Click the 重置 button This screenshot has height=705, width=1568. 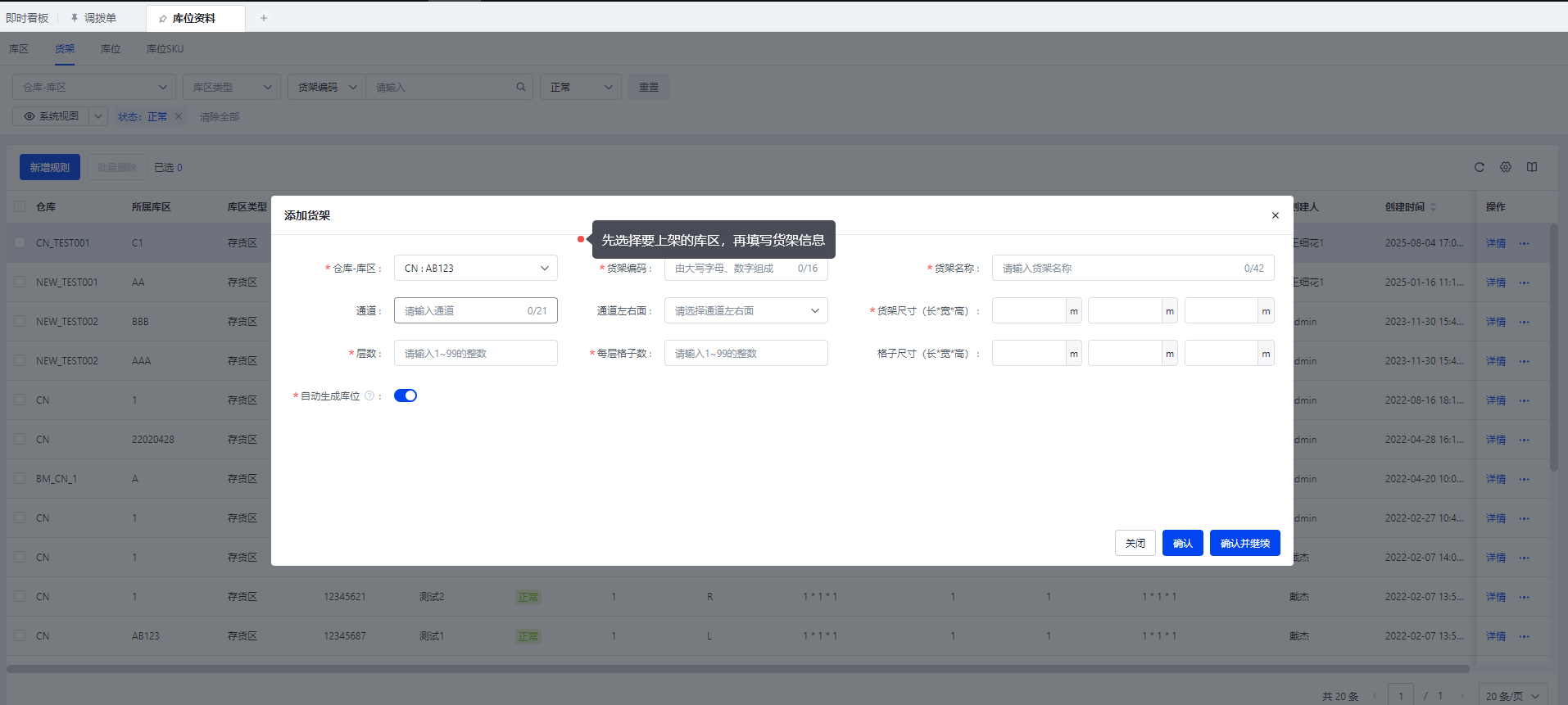[x=649, y=87]
